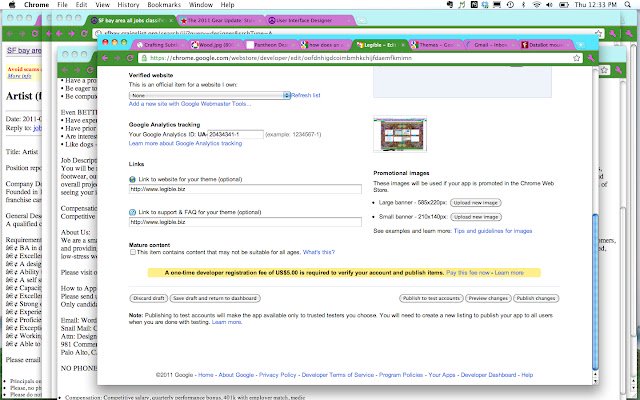Reload the craigslist window page
The image size is (640, 400).
pos(84,33)
